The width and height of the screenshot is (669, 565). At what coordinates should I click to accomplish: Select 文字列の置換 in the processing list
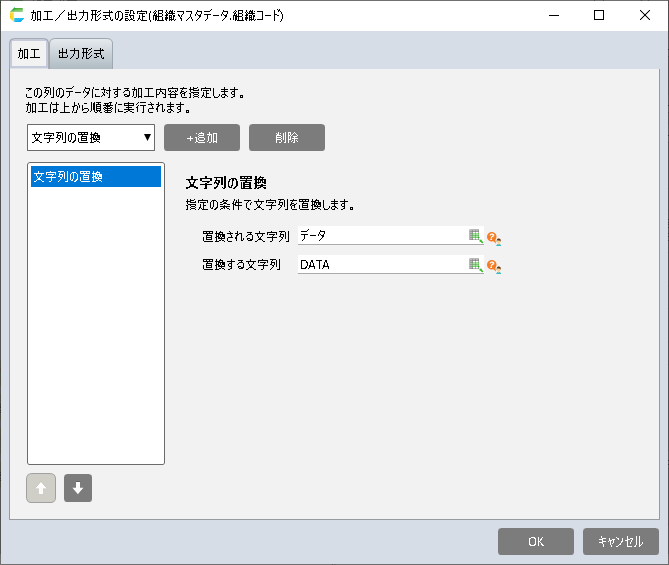95,177
